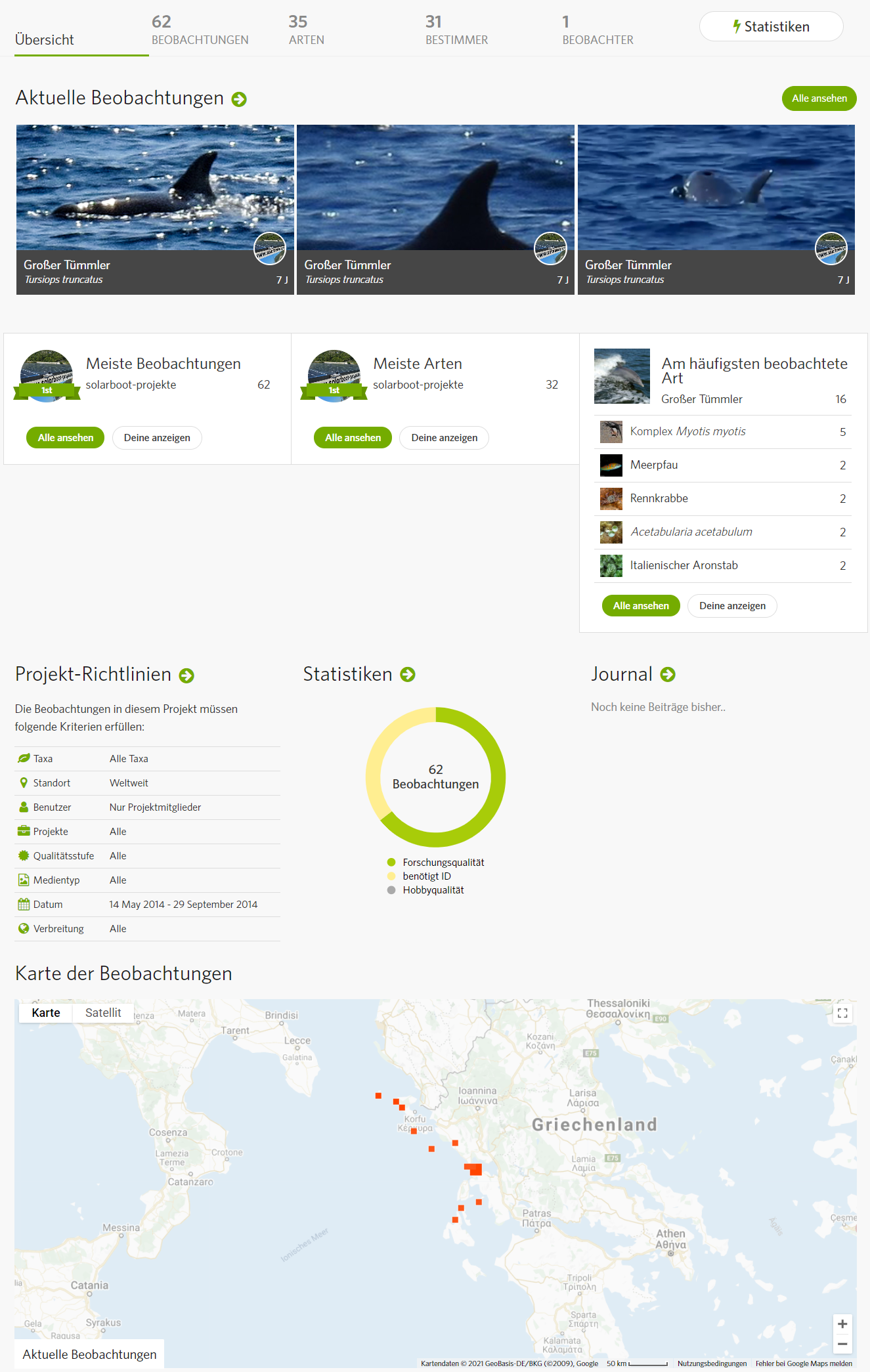This screenshot has width=870, height=1372.
Task: Switch map to Satellit view
Action: click(x=103, y=1013)
